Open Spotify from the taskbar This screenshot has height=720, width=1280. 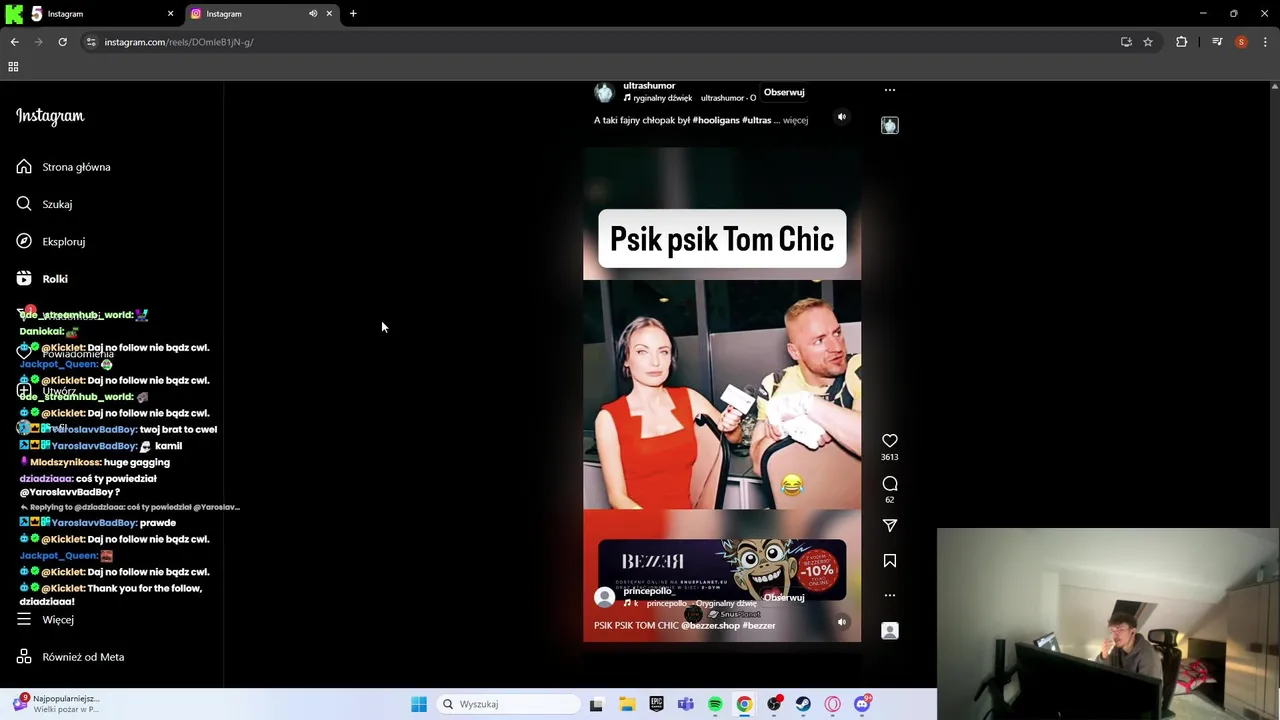click(x=715, y=704)
